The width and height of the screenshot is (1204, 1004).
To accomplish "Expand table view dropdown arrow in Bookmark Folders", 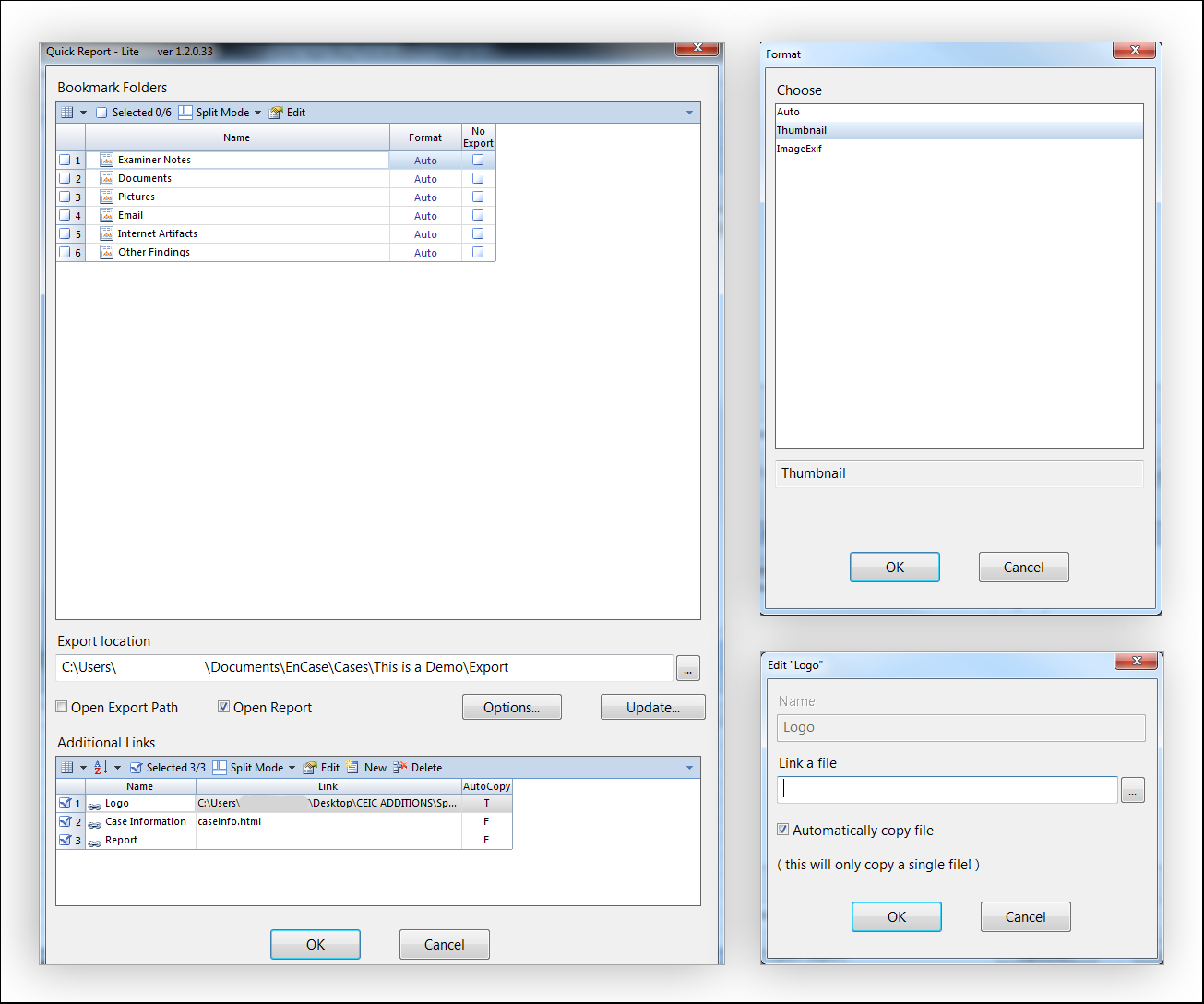I will pos(83,113).
